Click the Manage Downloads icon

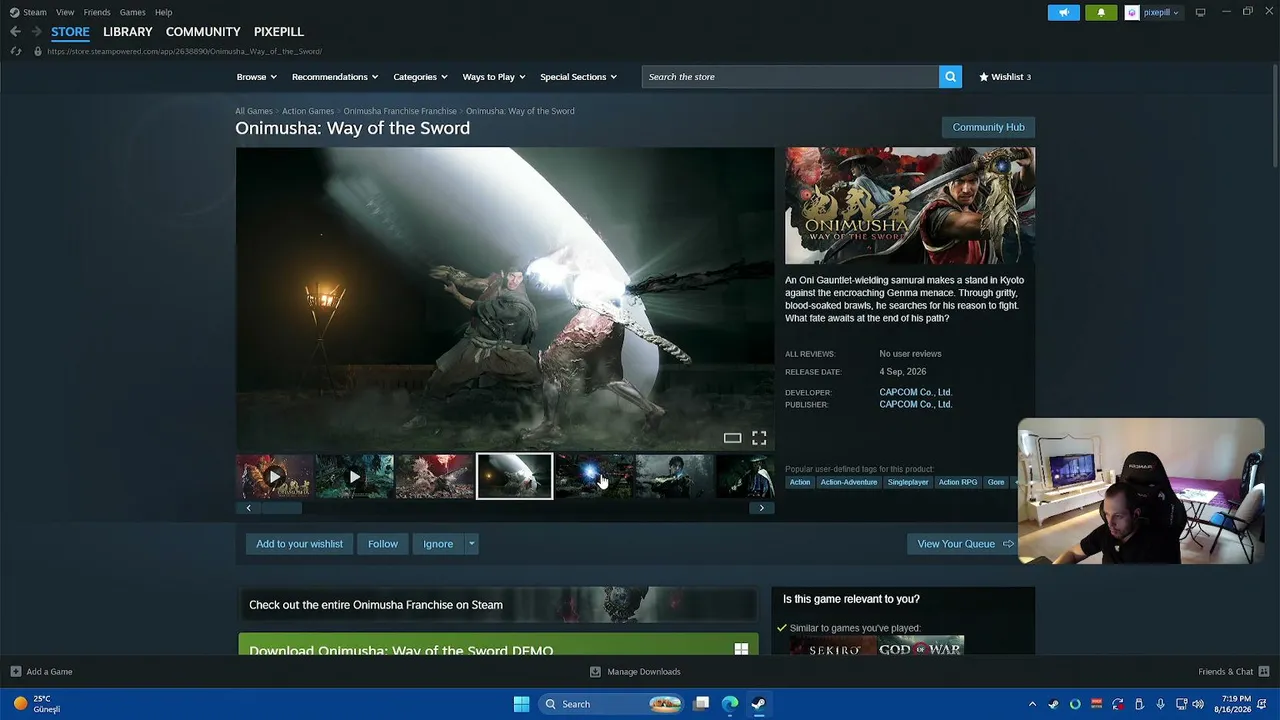595,672
